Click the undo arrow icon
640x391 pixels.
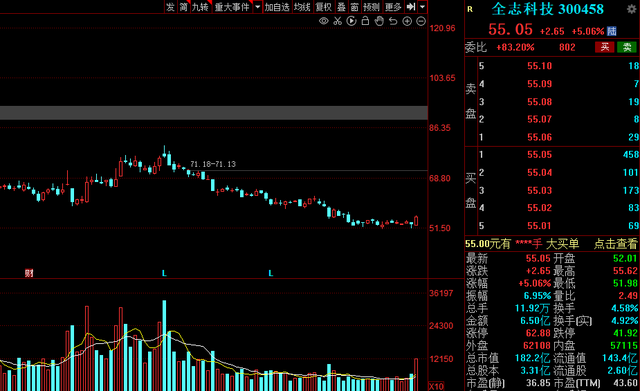(393, 21)
